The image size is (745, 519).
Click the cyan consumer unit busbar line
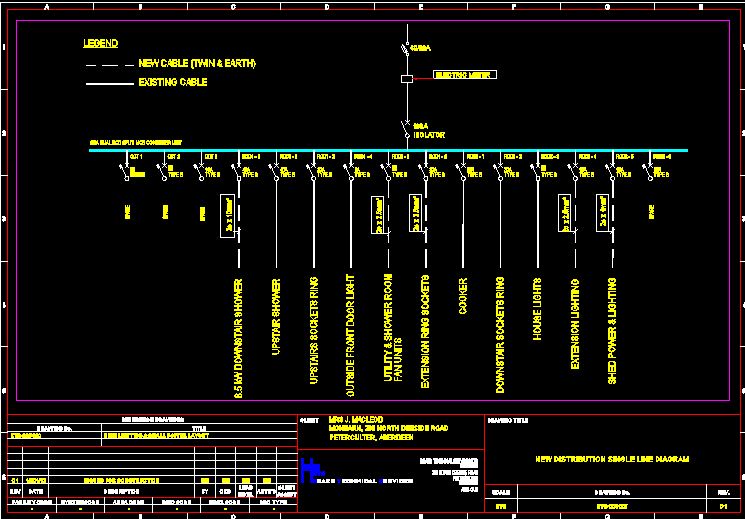click(388, 151)
